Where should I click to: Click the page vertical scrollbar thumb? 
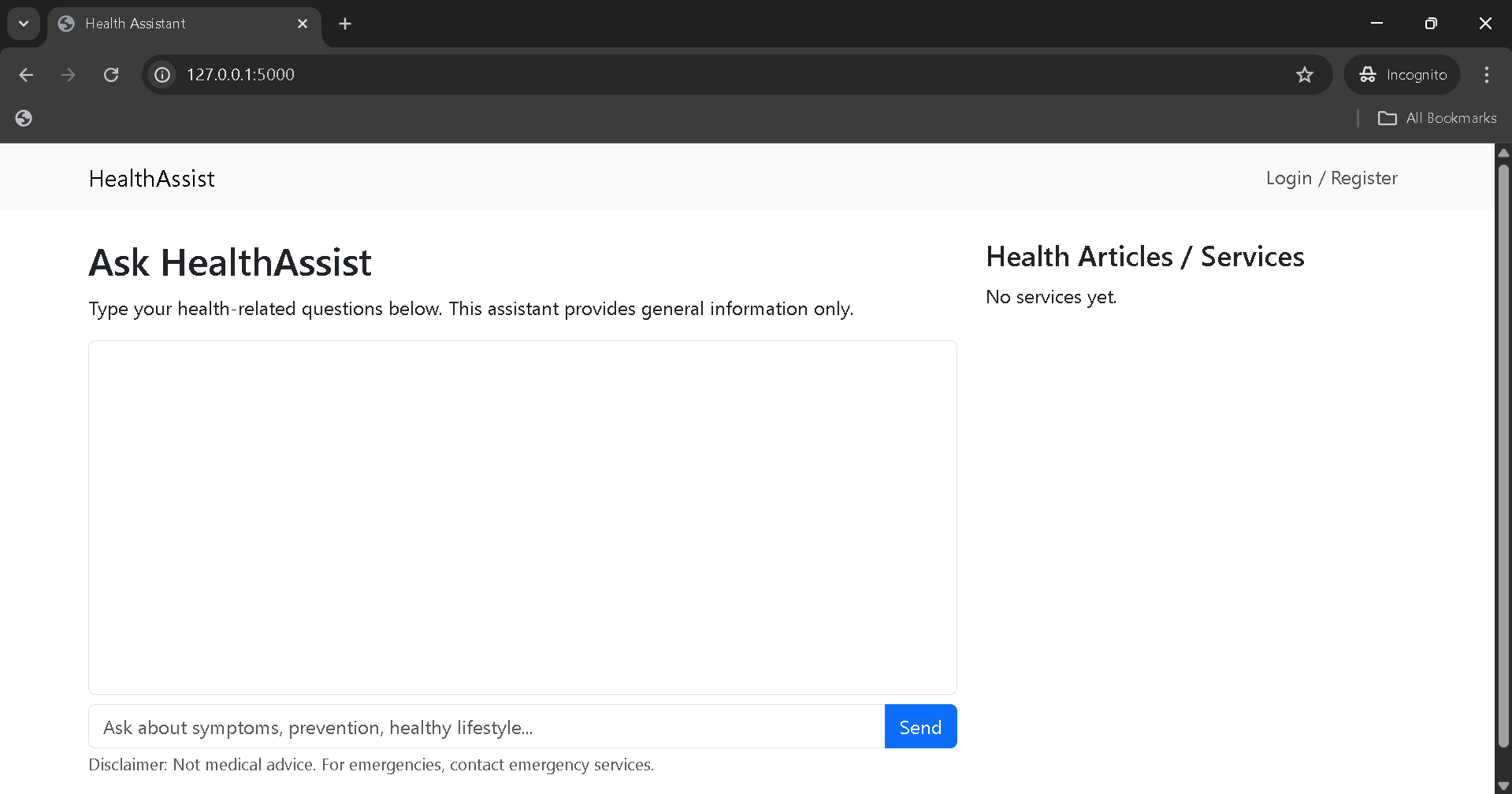point(1503,457)
